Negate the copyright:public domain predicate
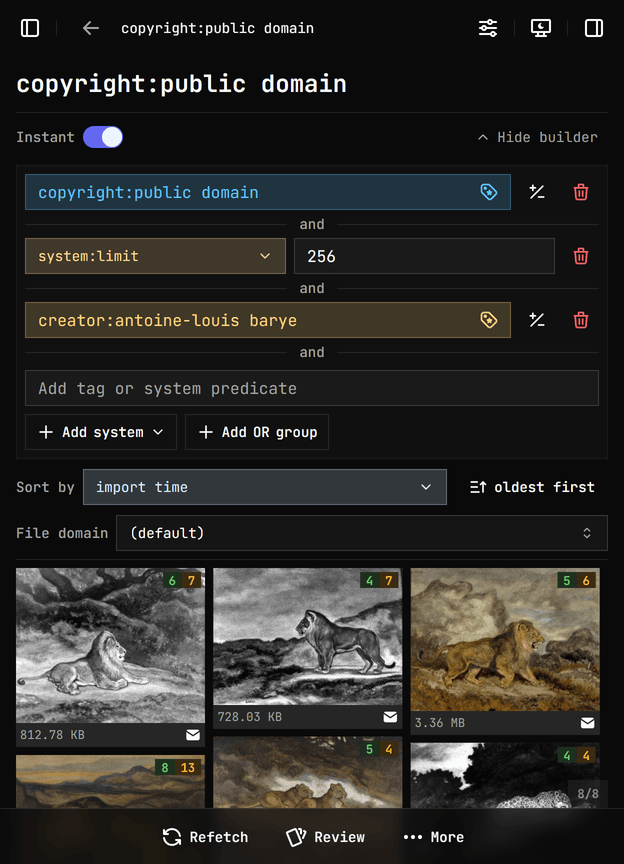The height and width of the screenshot is (864, 624). (537, 192)
